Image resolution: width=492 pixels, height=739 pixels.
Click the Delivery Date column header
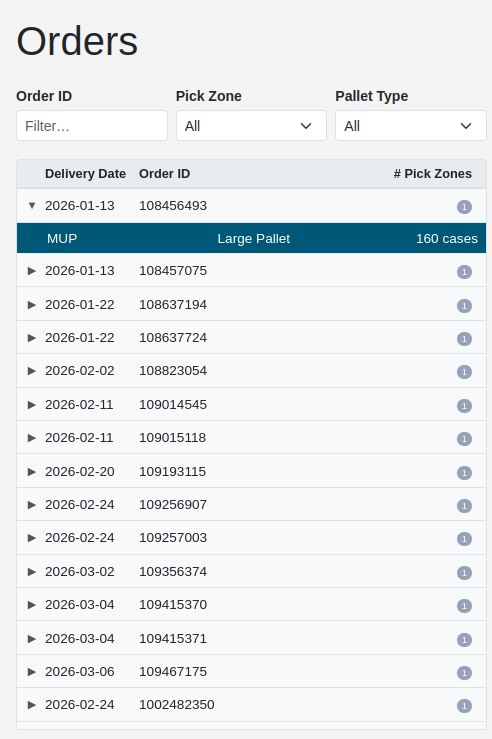point(85,173)
